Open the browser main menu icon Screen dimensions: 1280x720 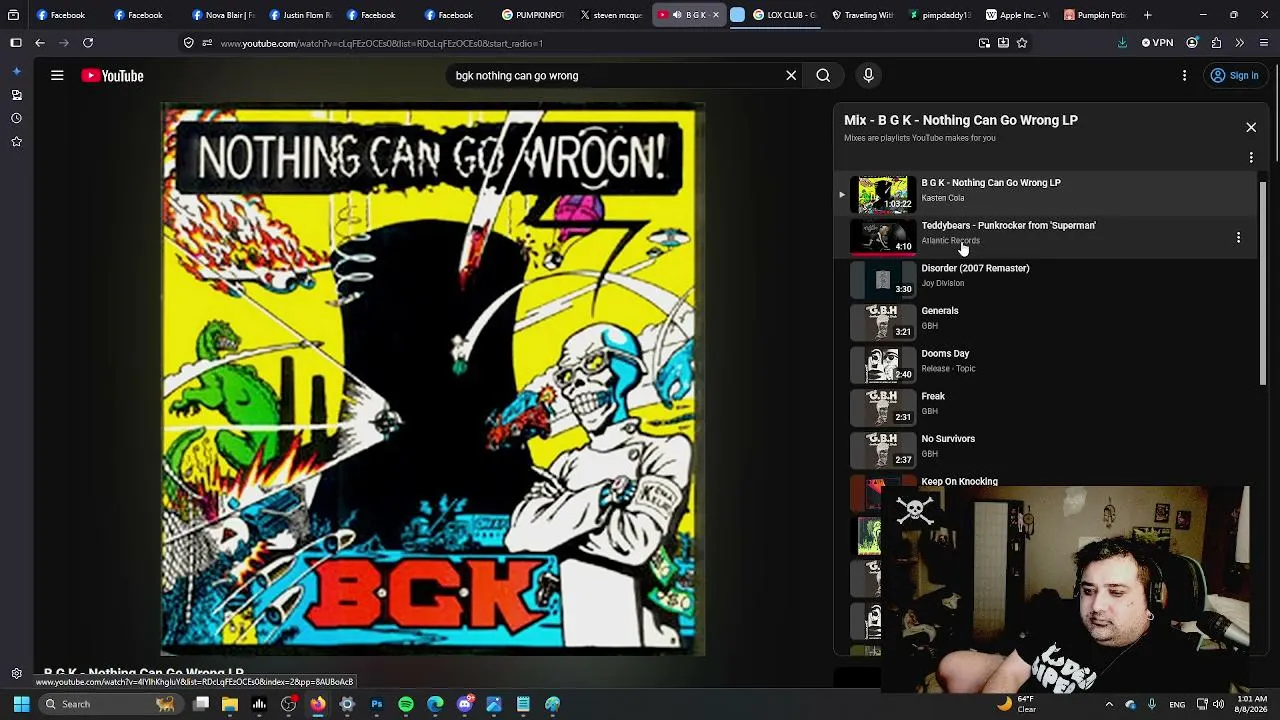pos(1264,43)
